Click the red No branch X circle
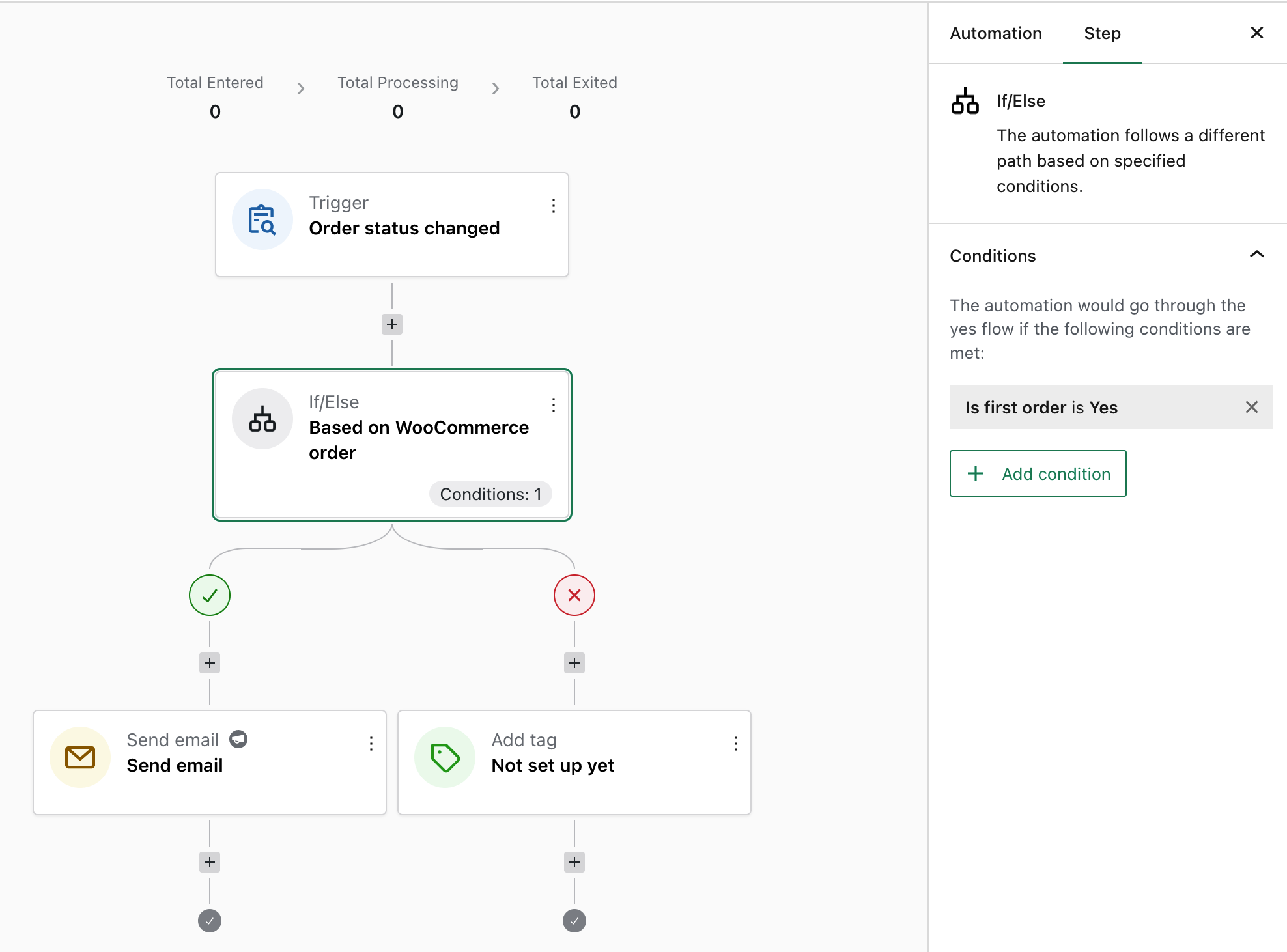The width and height of the screenshot is (1287, 952). (x=574, y=595)
